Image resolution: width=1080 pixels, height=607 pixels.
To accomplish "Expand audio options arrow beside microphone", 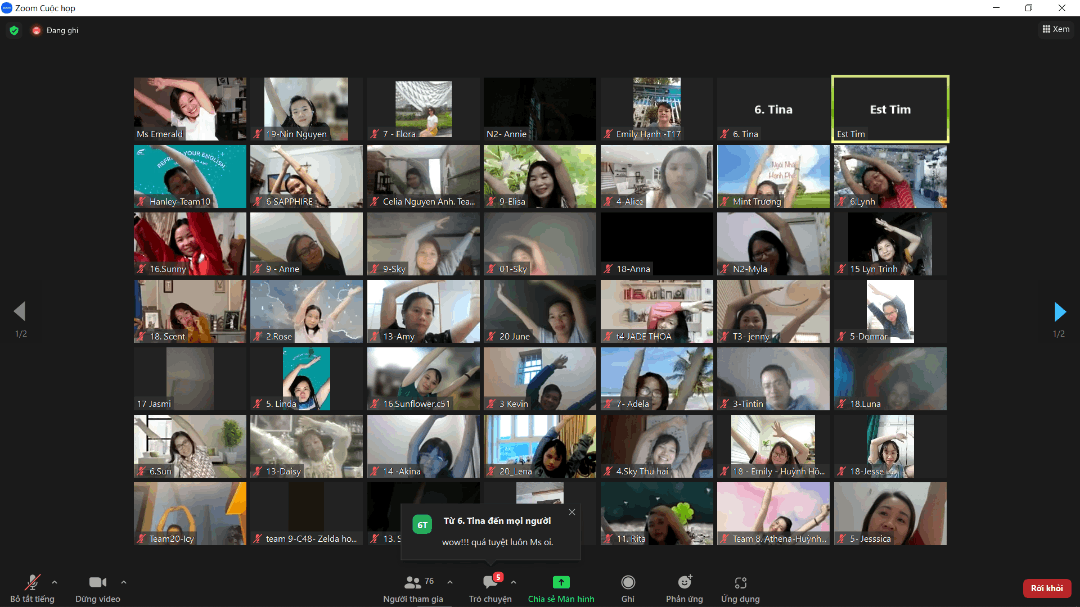I will click(x=54, y=582).
